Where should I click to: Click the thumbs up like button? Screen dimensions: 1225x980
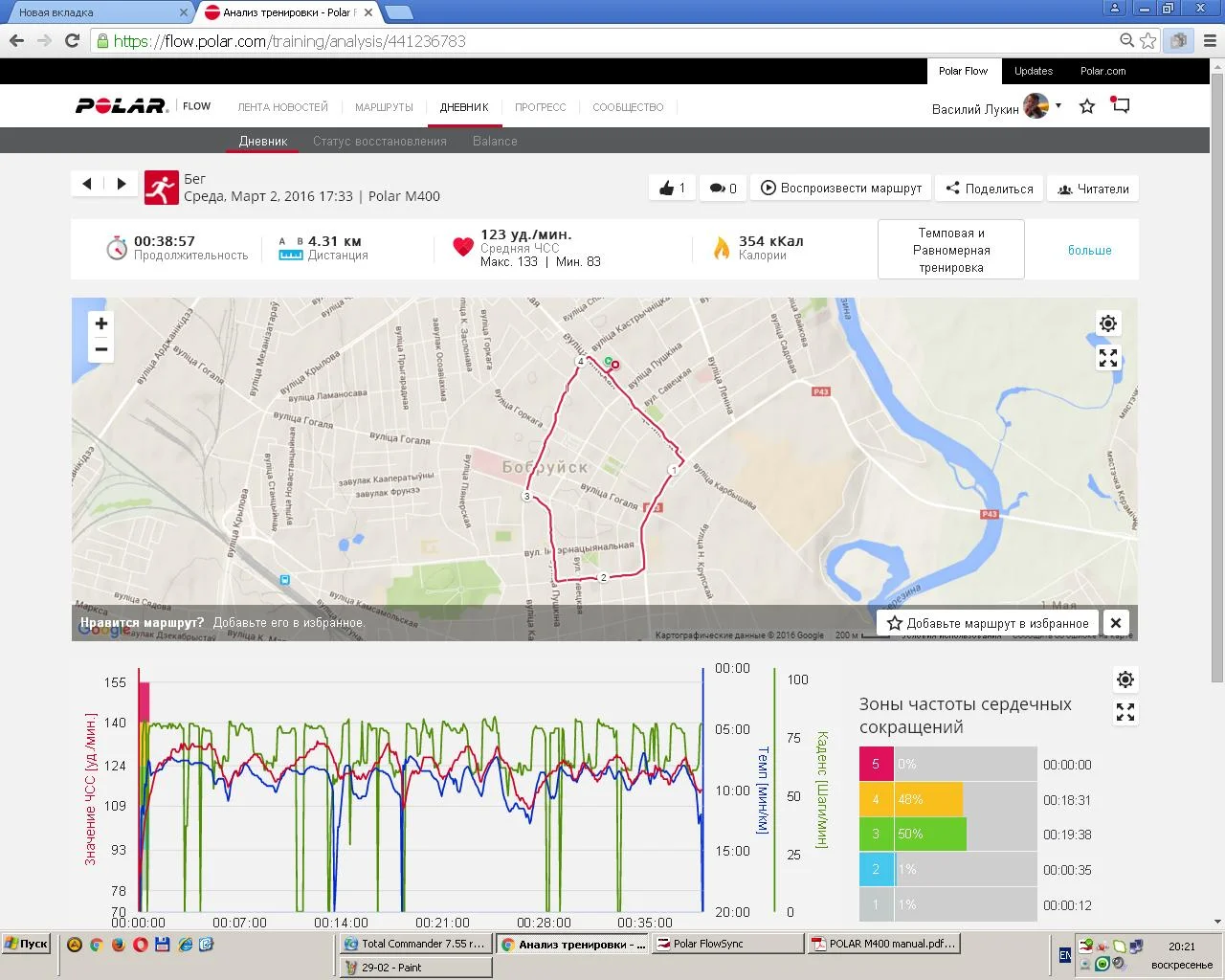click(672, 189)
